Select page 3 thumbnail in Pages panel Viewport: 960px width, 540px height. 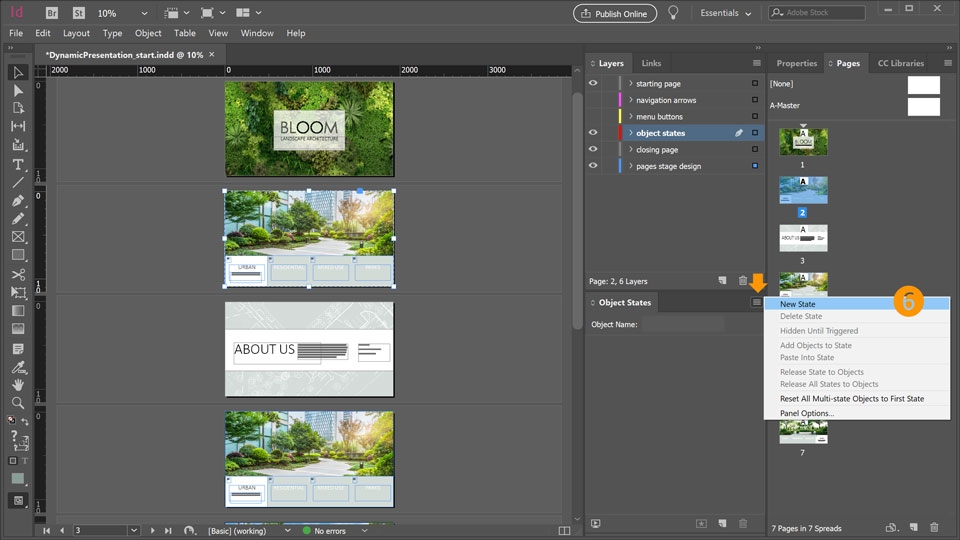(x=803, y=237)
